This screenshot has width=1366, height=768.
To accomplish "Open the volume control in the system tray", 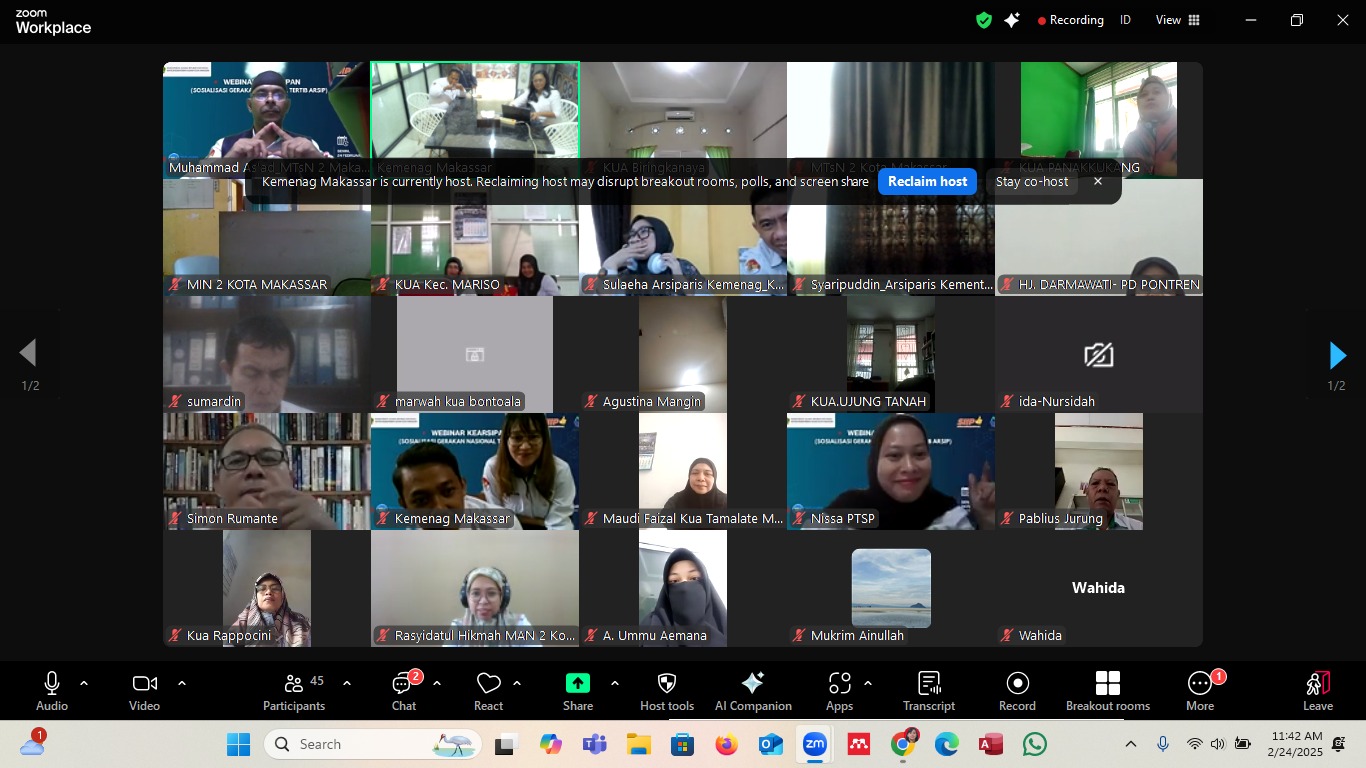I will coord(1217,744).
